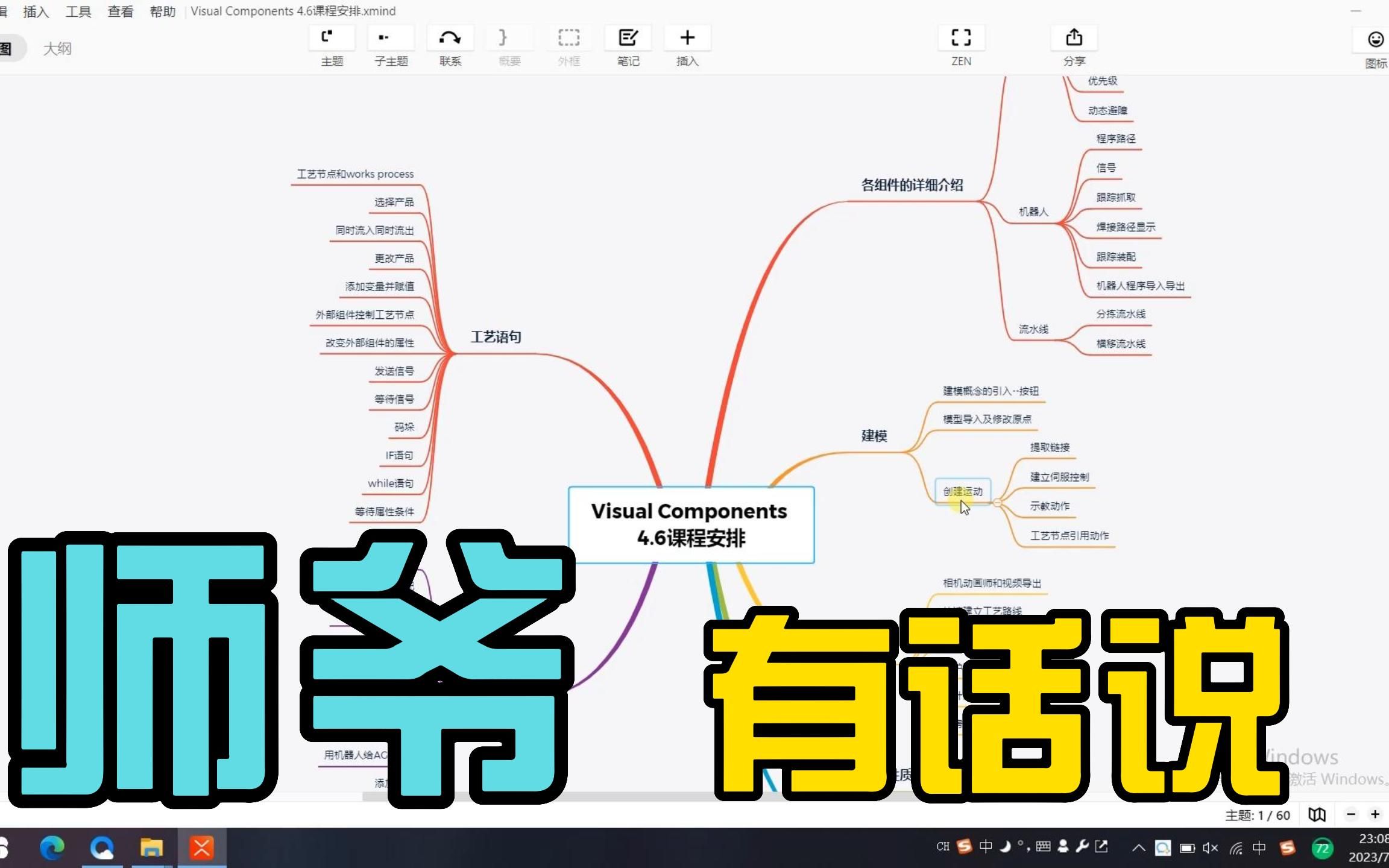The height and width of the screenshot is (868, 1389).
Task: Click the Sogou soft keyboard icon
Action: pos(1043,846)
